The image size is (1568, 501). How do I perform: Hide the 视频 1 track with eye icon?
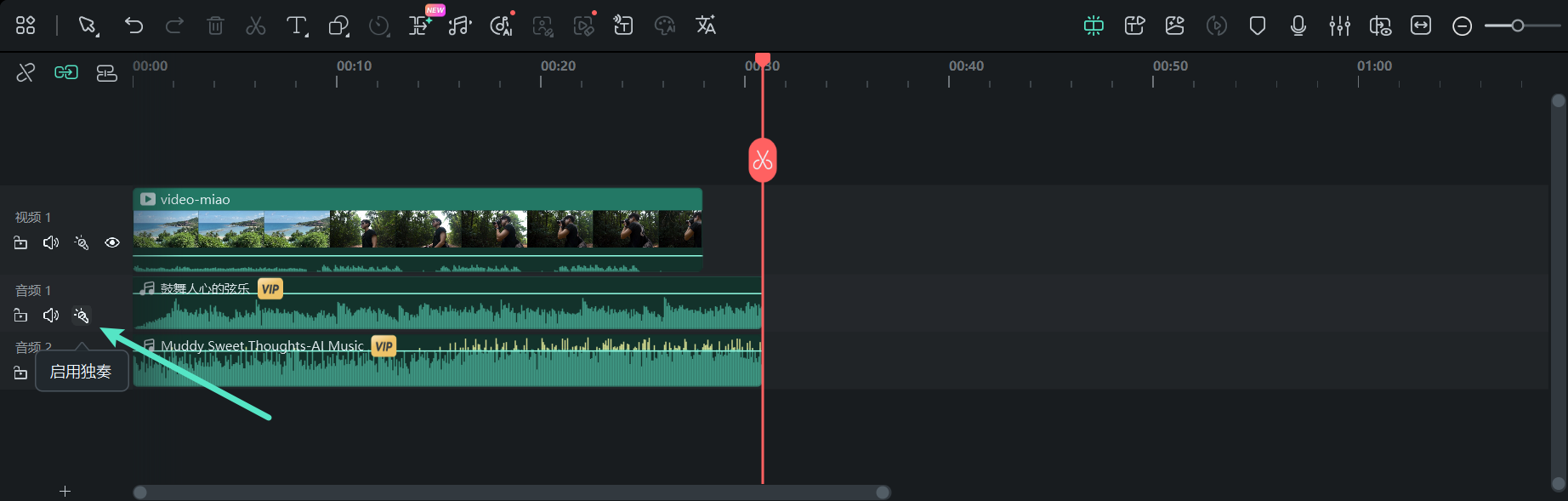[x=112, y=243]
